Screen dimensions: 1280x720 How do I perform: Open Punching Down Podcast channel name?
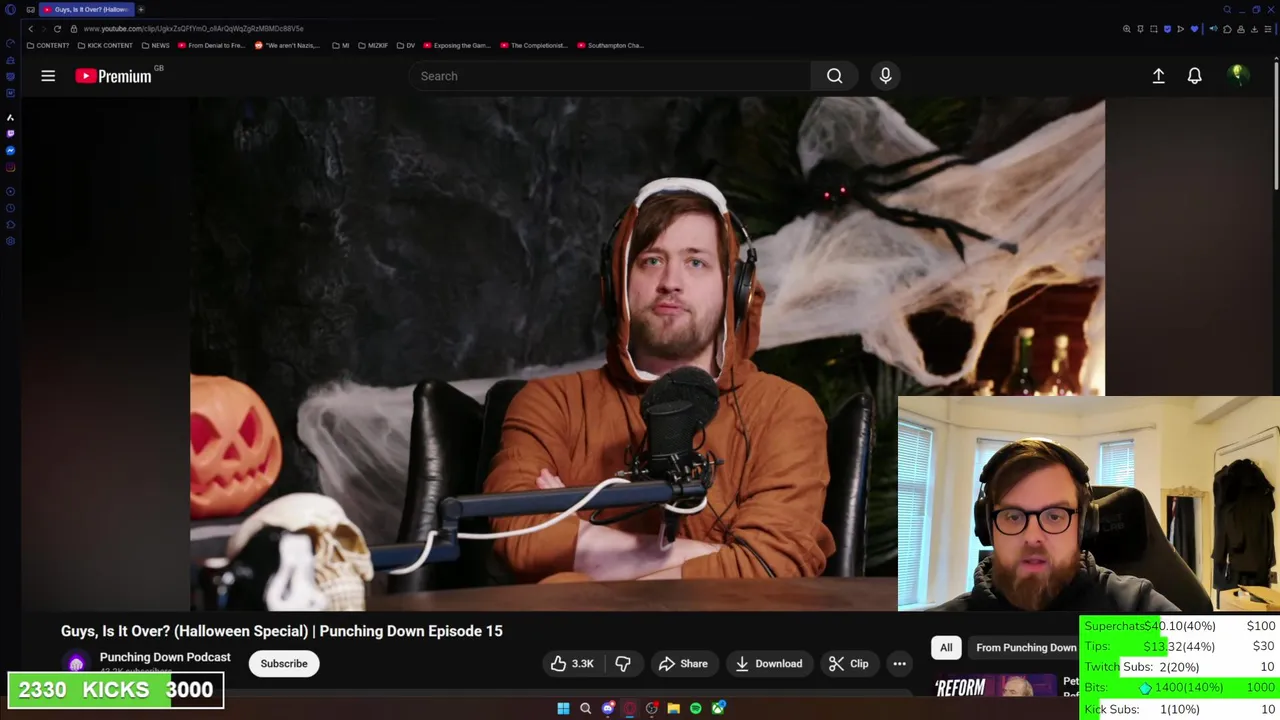[165, 657]
